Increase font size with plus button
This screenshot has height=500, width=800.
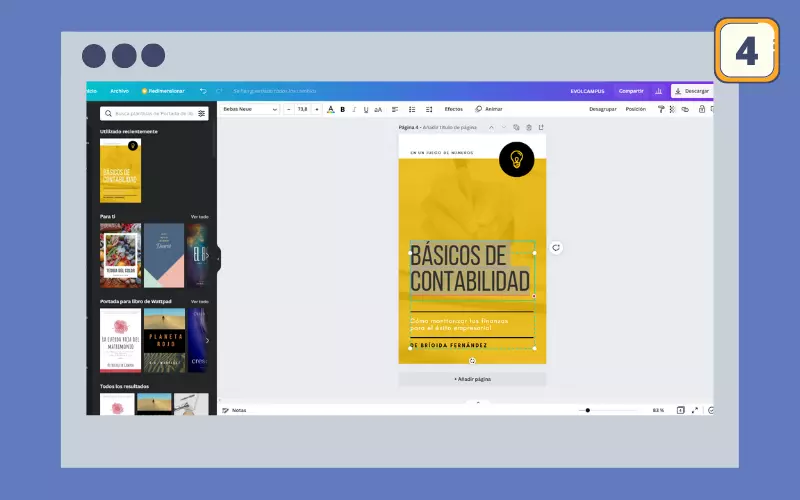(x=317, y=109)
